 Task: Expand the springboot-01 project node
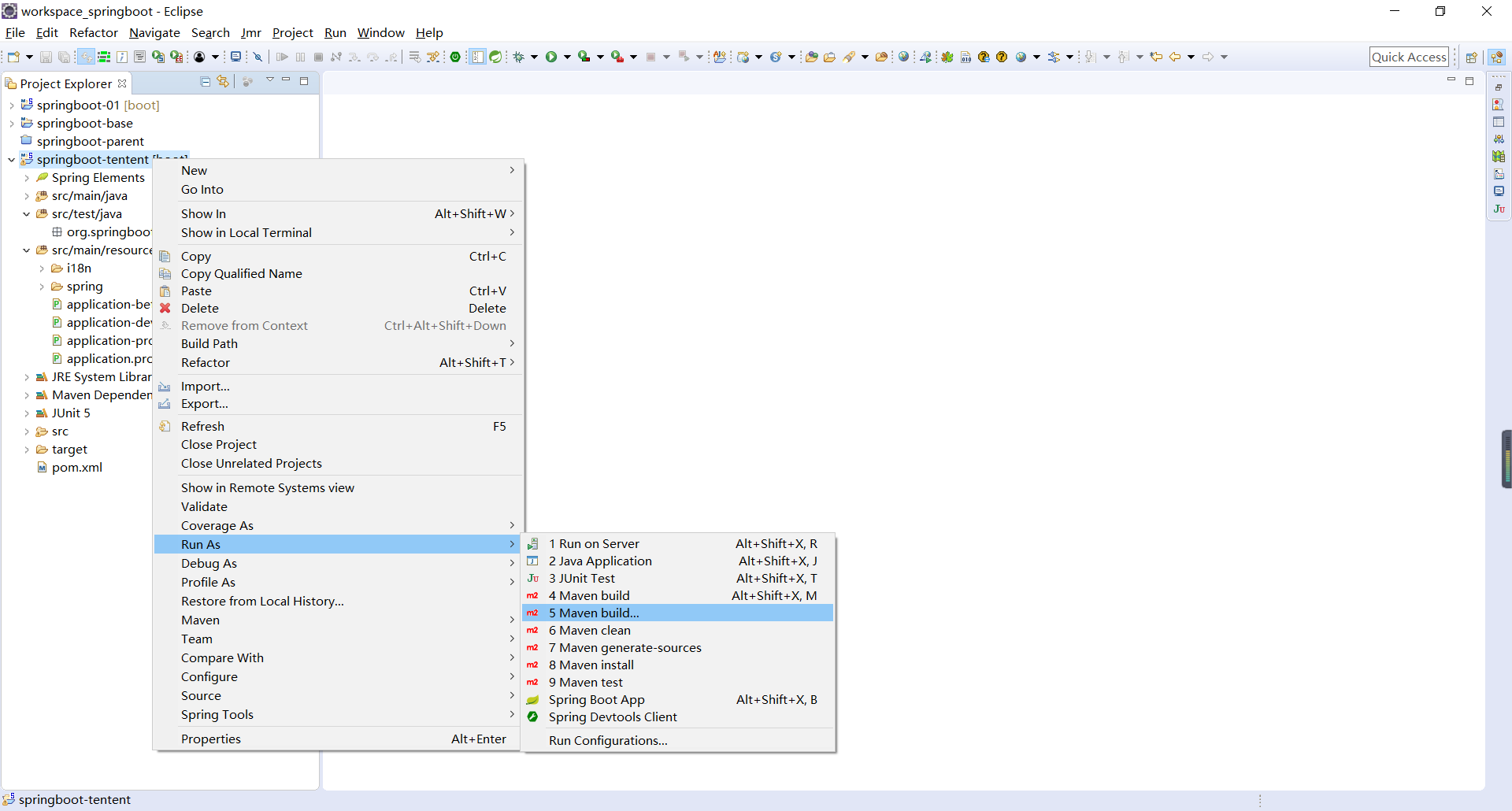coord(12,105)
